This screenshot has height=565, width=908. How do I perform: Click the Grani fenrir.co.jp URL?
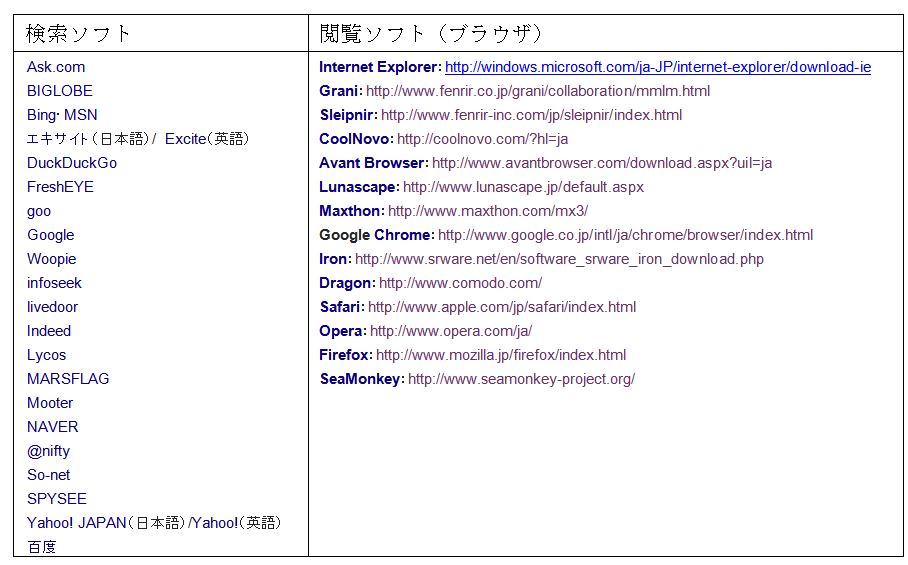538,91
